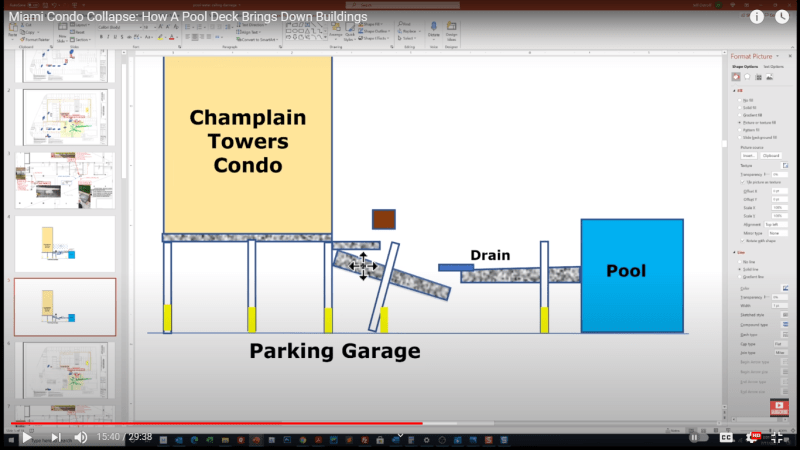
Task: Click the YouTube play button
Action: [x=27, y=437]
